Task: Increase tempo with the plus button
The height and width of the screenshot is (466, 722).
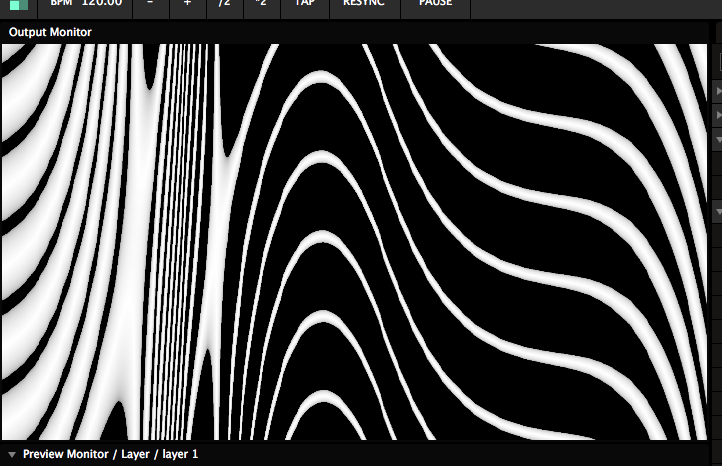Action: pyautogui.click(x=187, y=5)
